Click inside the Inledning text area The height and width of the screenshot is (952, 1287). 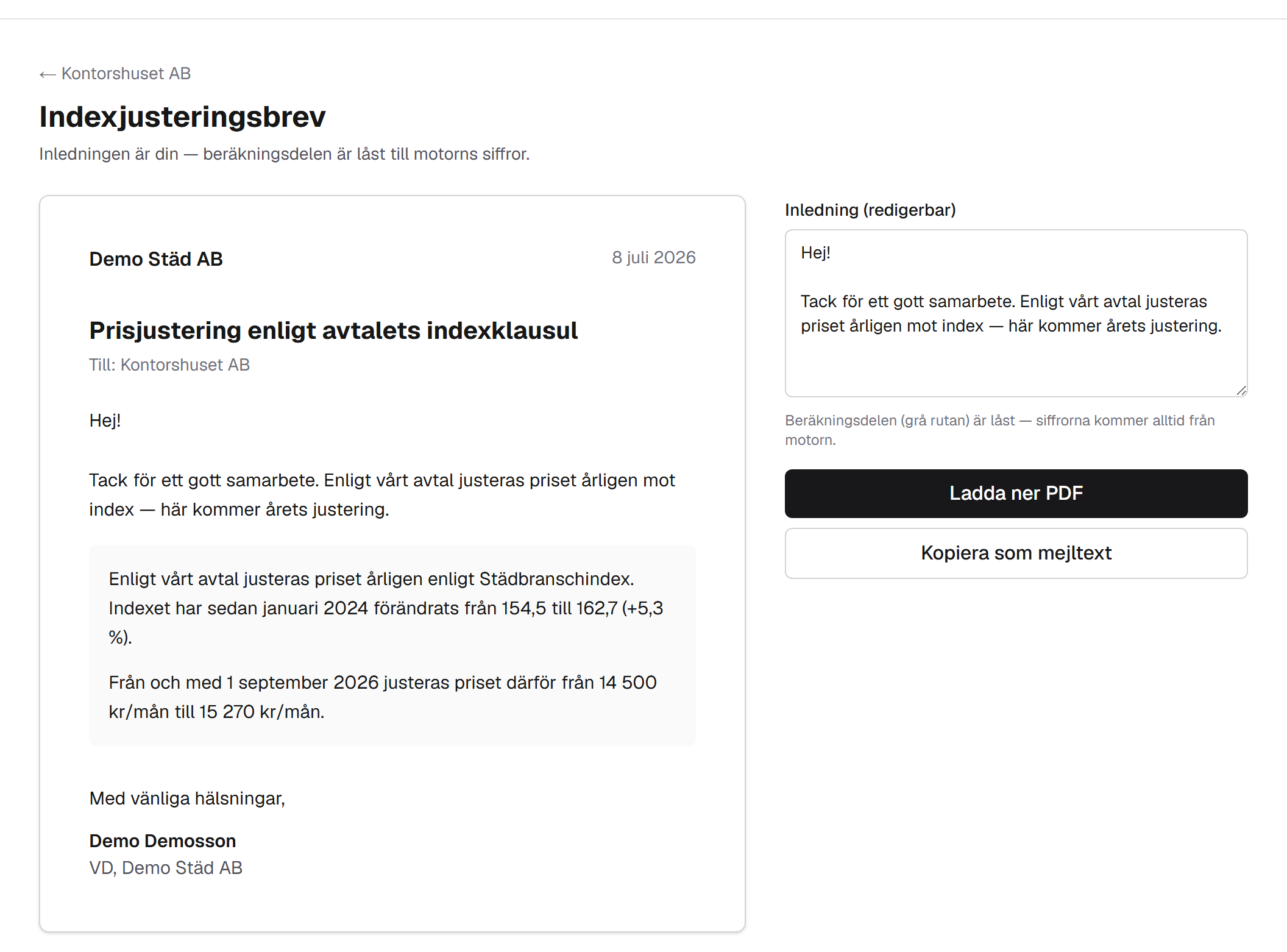pos(1016,313)
